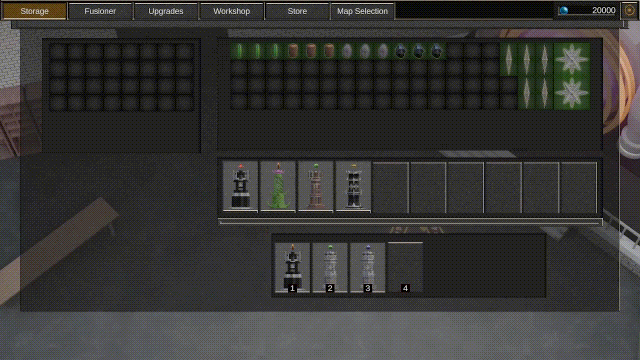The image size is (640, 360).
Task: Go to the Store tab
Action: [x=297, y=11]
